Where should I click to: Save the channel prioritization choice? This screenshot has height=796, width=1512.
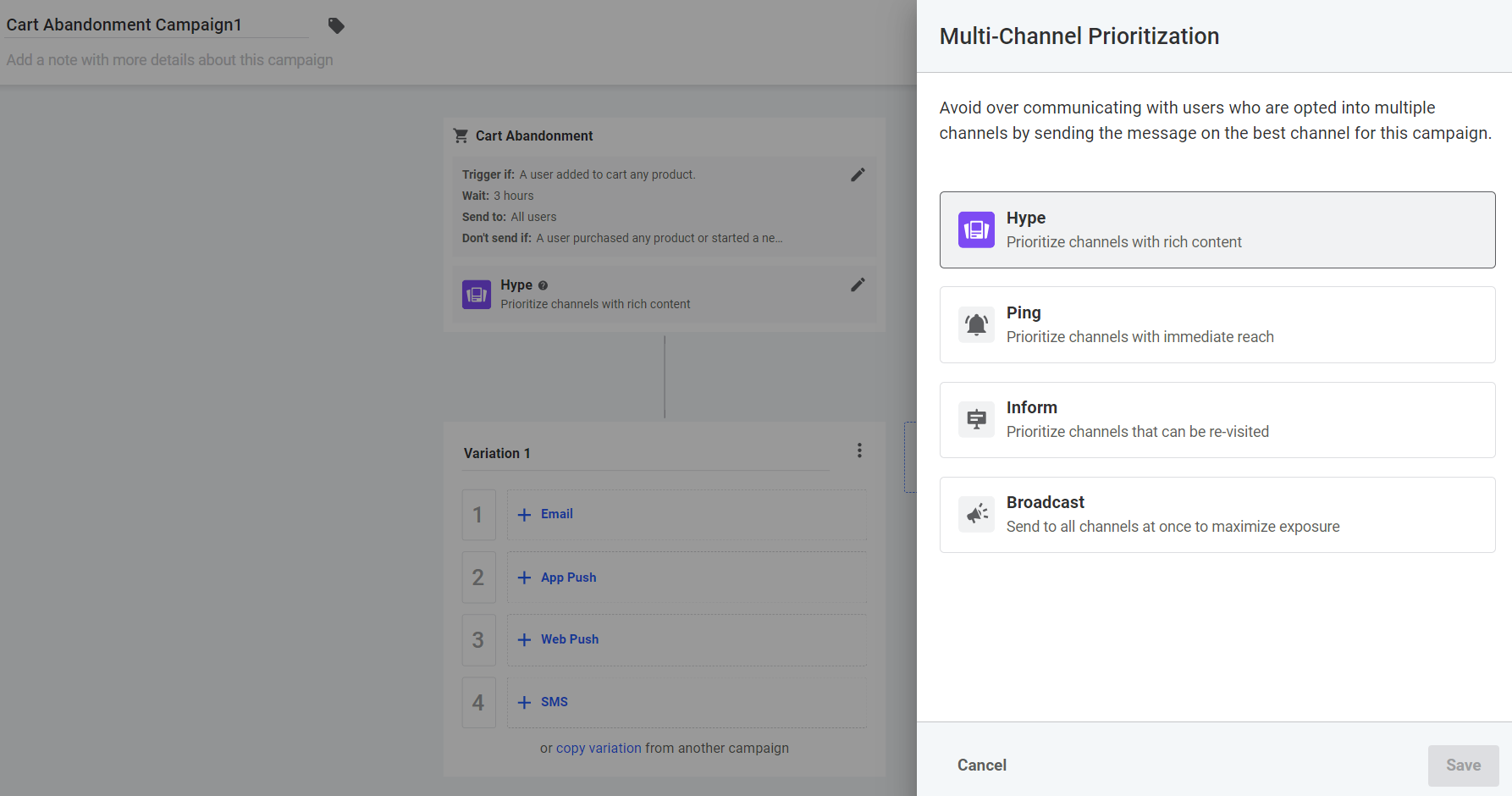point(1463,765)
